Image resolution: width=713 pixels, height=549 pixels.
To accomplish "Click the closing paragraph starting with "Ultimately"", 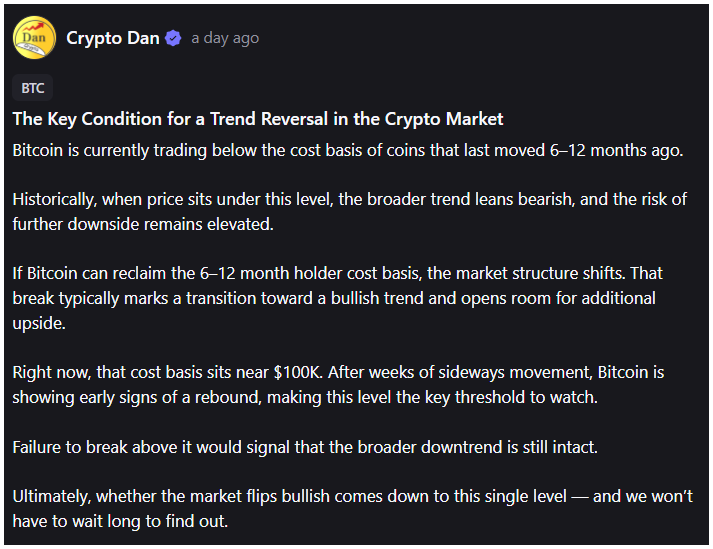I will coord(350,508).
